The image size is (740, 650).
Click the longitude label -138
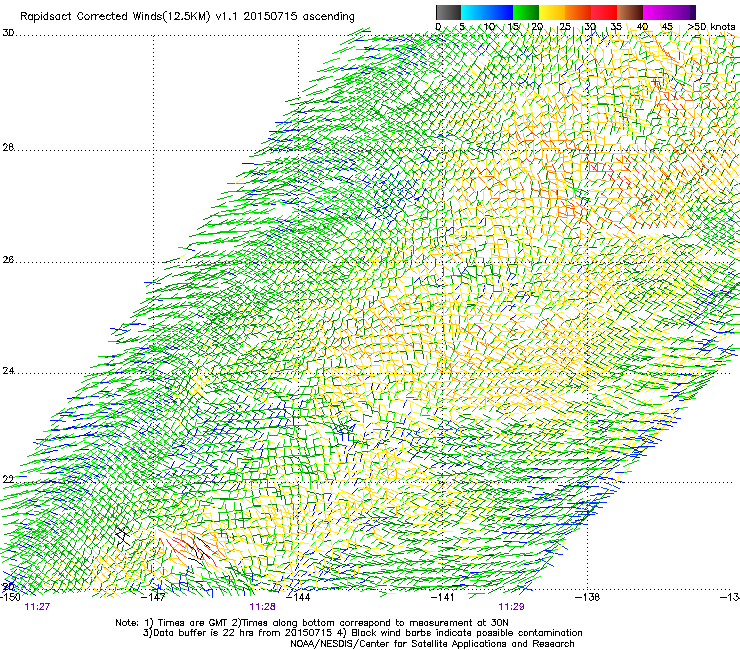[588, 597]
